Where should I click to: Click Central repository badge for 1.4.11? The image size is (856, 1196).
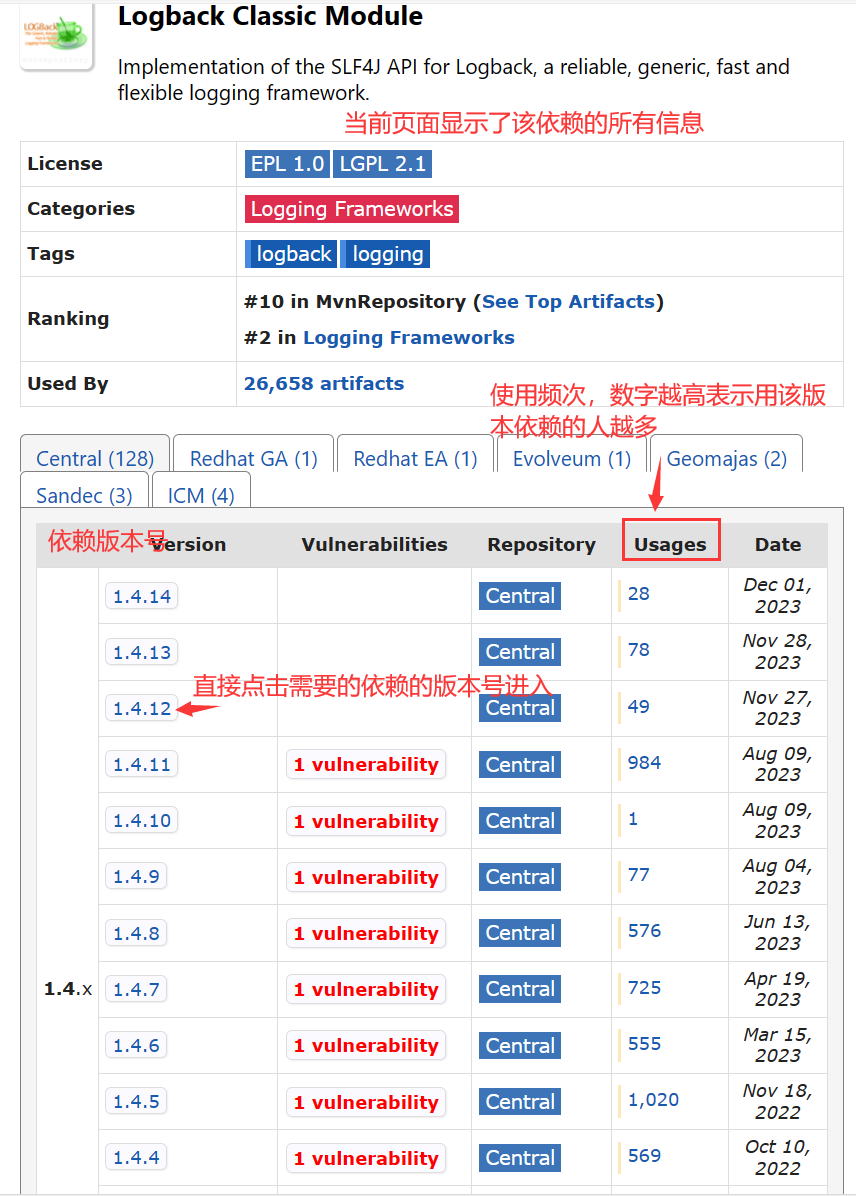pyautogui.click(x=520, y=764)
